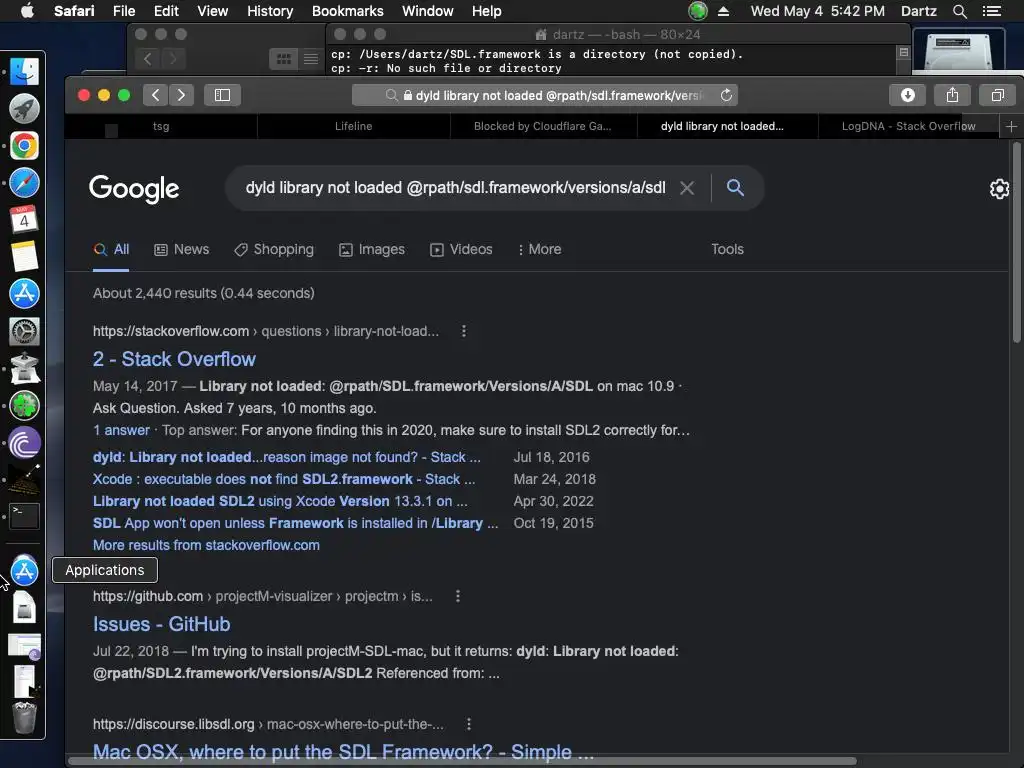
Task: Open "dyld: Library not loaded...reason image" link
Action: click(x=287, y=457)
